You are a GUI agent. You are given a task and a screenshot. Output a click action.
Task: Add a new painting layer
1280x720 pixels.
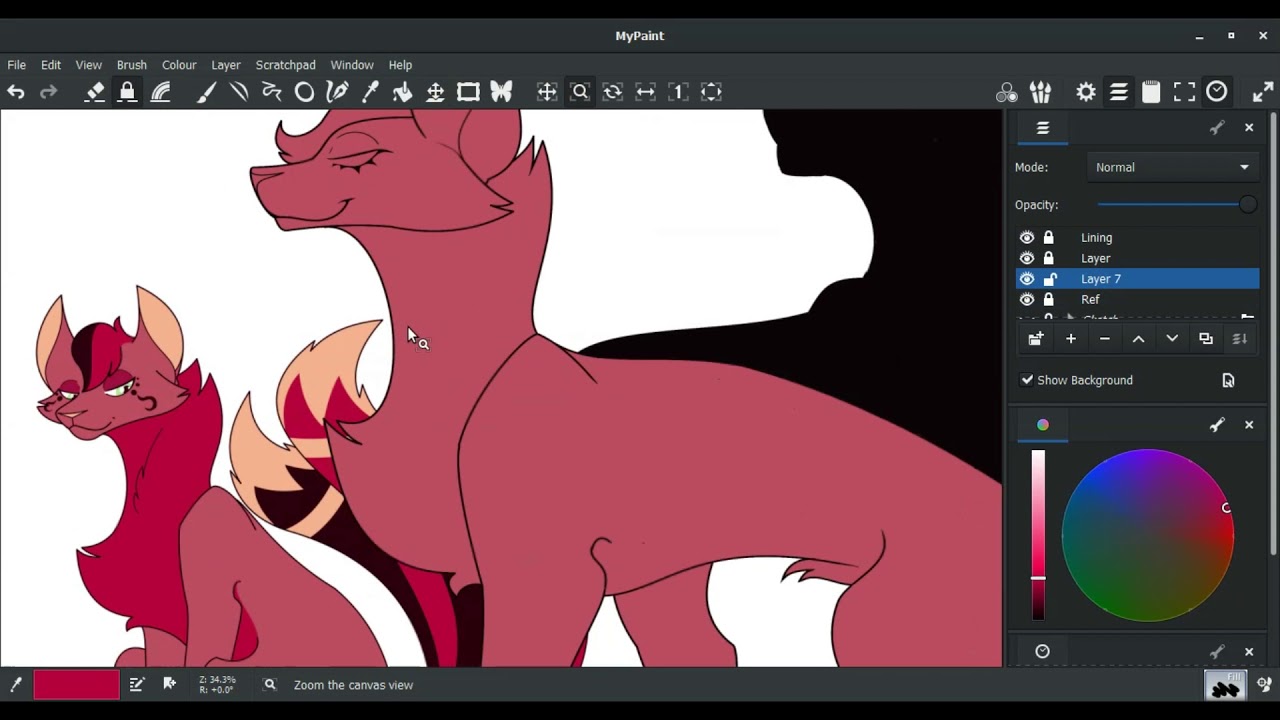(x=1071, y=339)
